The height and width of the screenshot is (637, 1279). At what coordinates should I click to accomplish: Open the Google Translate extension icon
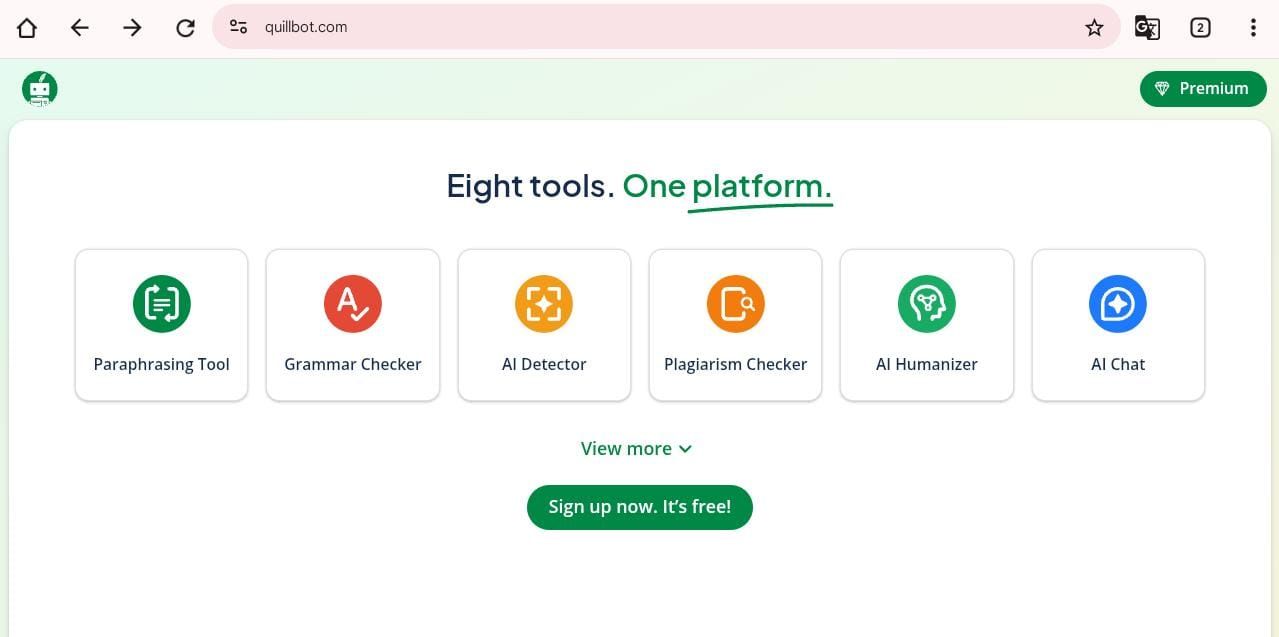1147,27
